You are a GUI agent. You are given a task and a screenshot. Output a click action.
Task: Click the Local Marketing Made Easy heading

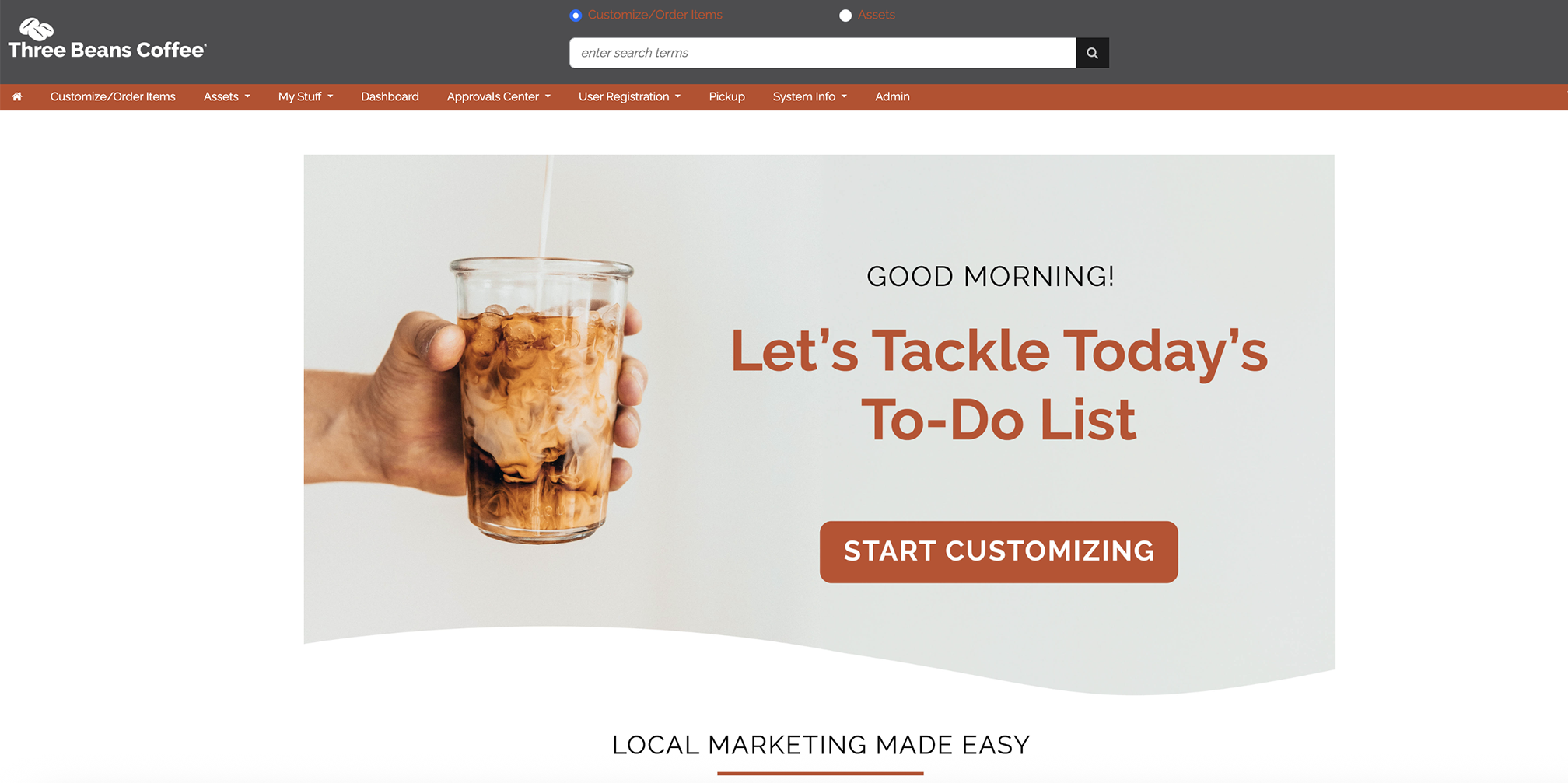coord(821,745)
